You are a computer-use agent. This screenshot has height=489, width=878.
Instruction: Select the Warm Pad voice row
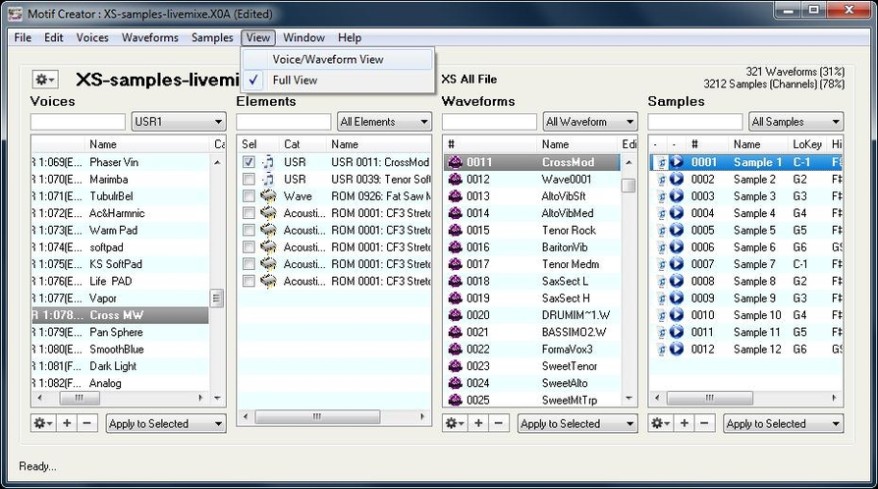click(120, 230)
